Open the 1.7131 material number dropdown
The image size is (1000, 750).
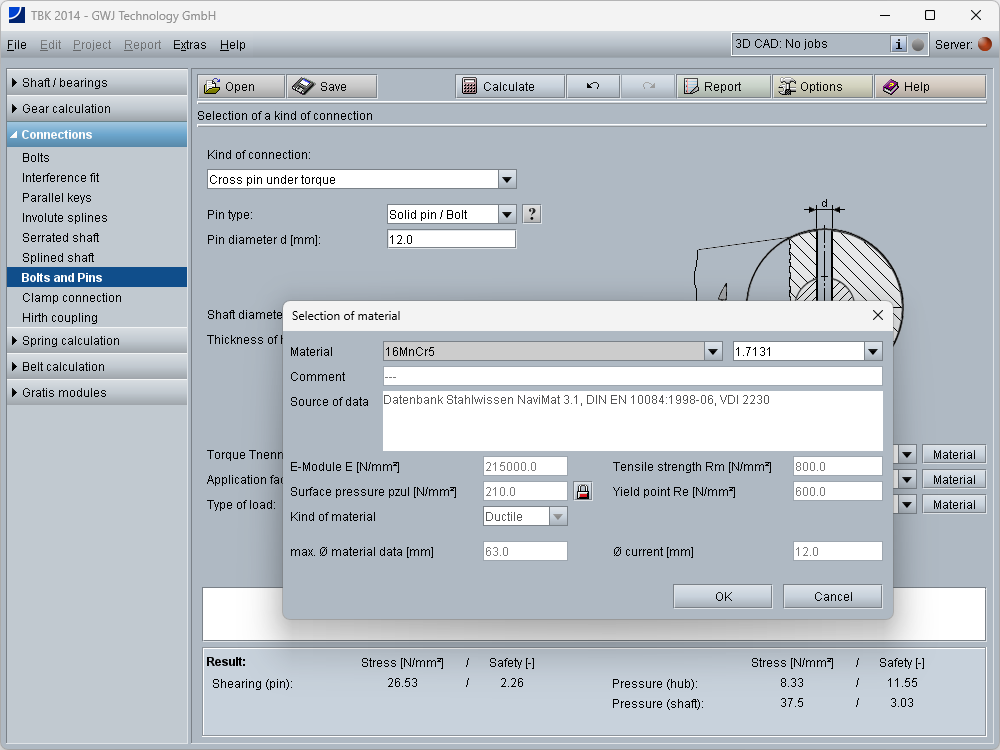[873, 351]
